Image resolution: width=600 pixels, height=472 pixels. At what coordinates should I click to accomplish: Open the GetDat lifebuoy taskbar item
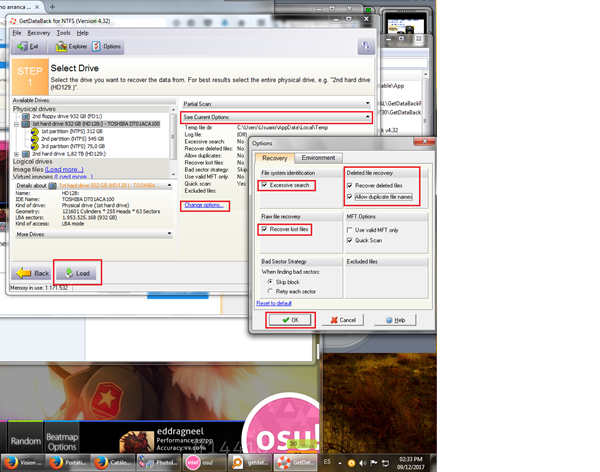pyautogui.click(x=295, y=462)
